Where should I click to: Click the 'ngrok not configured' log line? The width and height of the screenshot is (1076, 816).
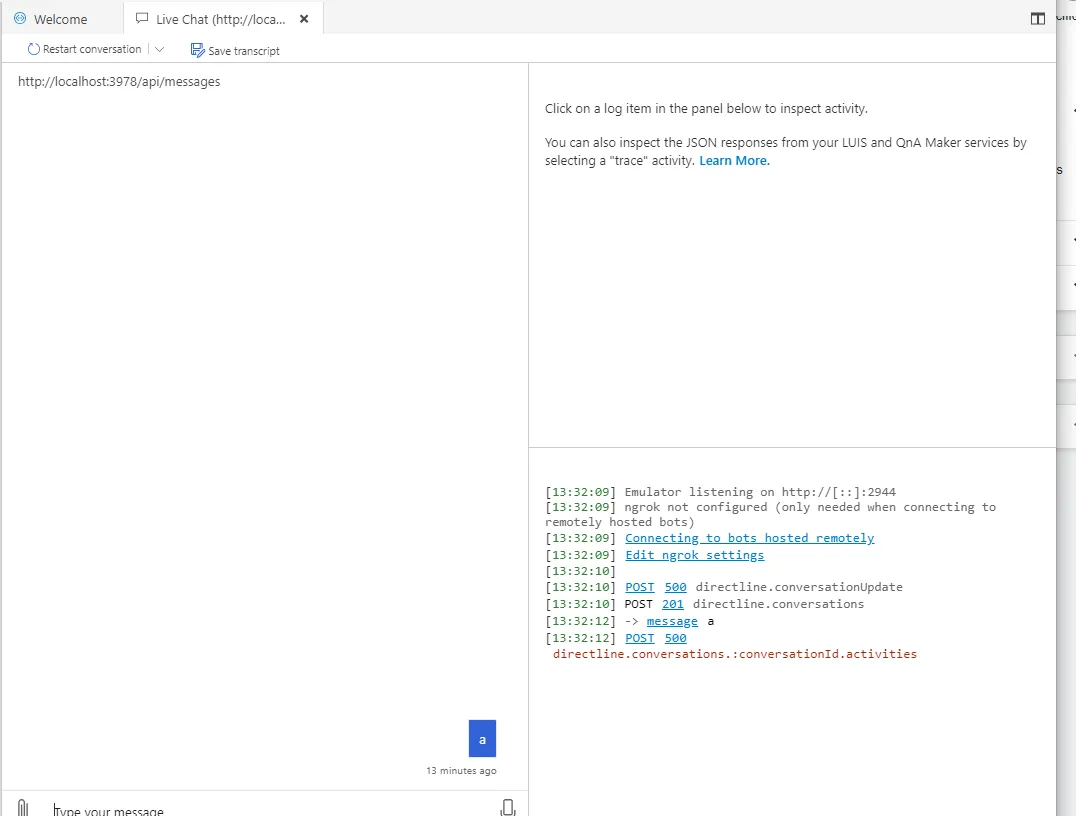coord(771,515)
